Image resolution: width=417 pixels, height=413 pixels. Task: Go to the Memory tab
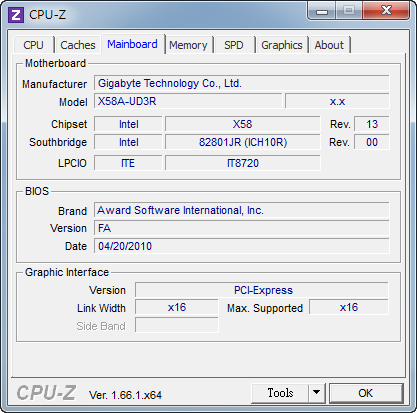(188, 45)
